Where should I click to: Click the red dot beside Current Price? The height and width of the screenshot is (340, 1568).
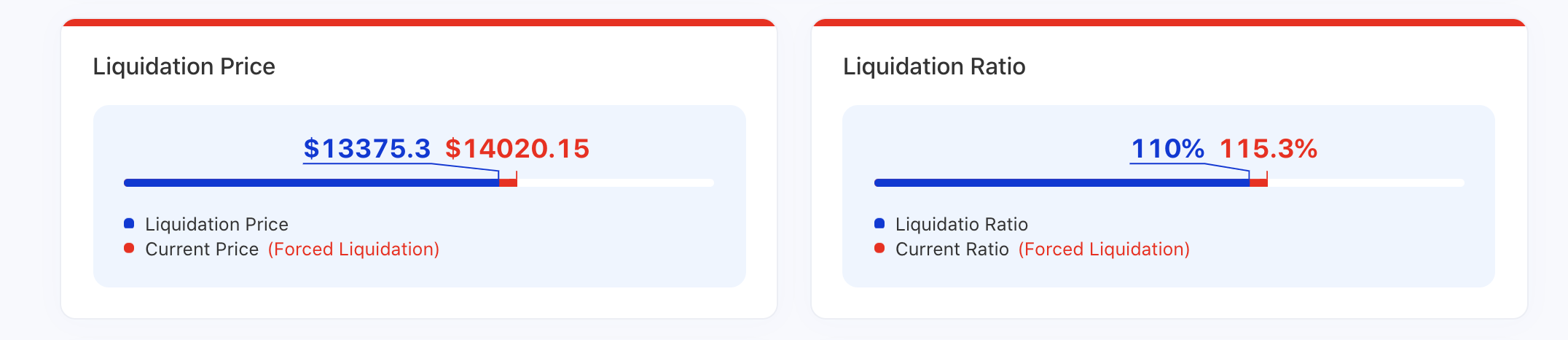click(129, 248)
